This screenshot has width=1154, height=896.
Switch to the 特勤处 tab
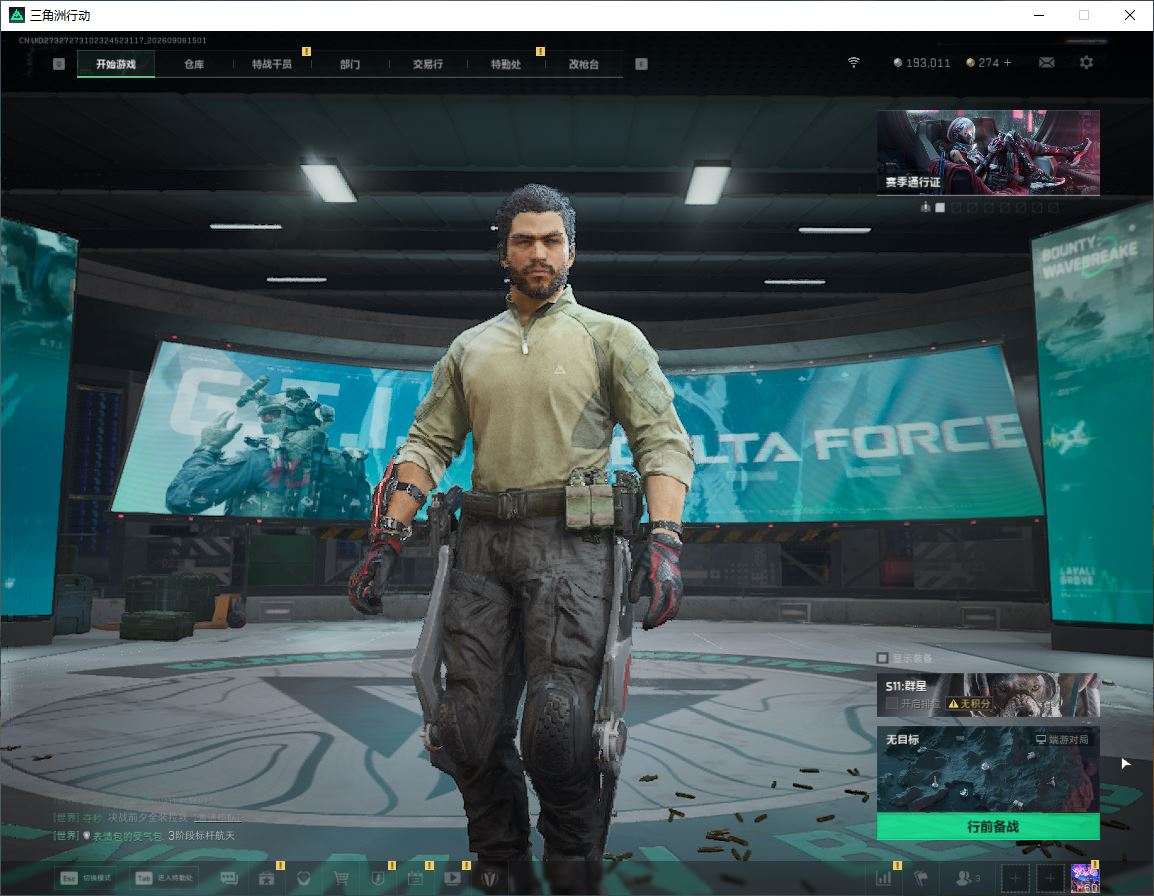[506, 64]
